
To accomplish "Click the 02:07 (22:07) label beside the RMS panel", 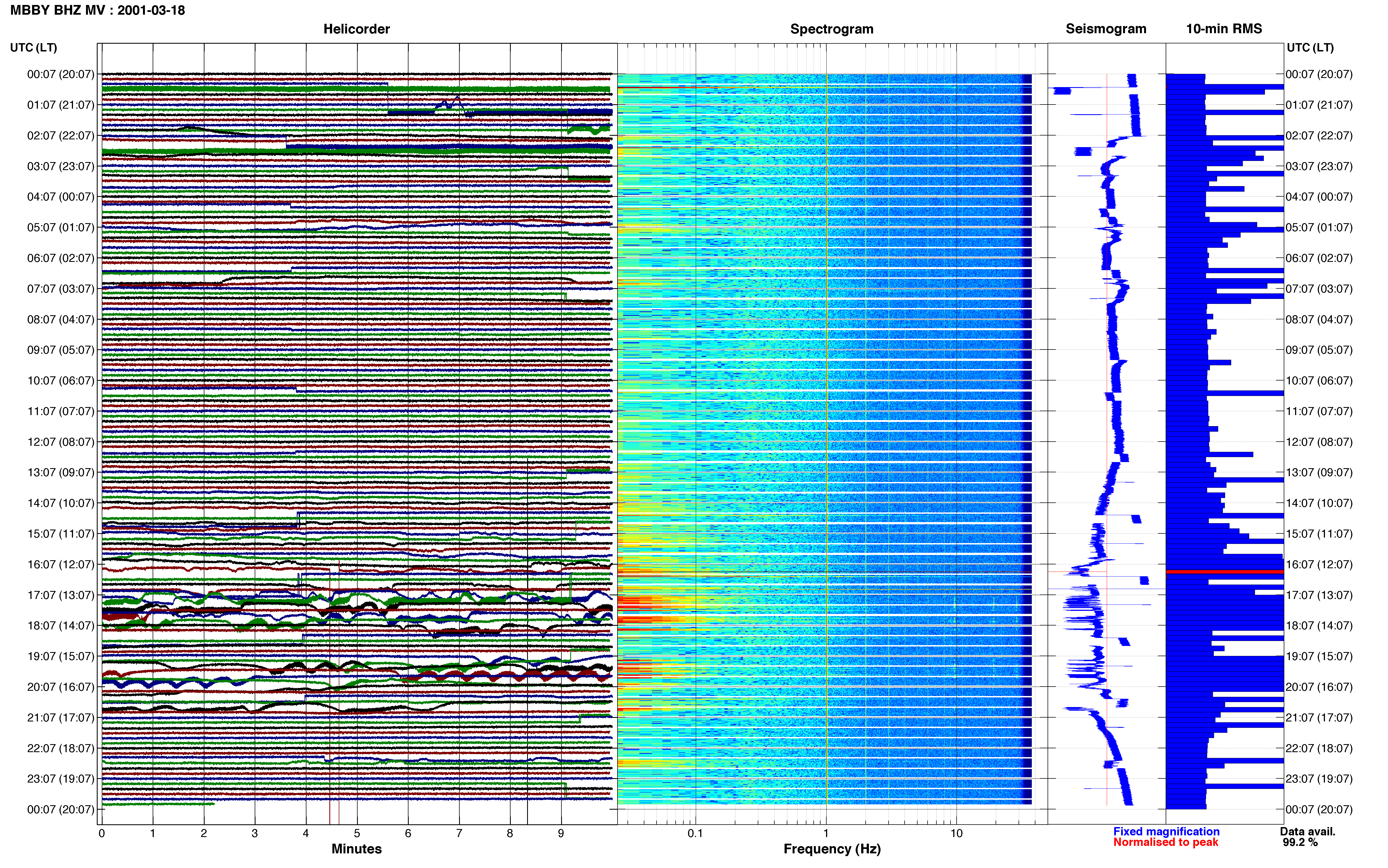I will (1319, 135).
